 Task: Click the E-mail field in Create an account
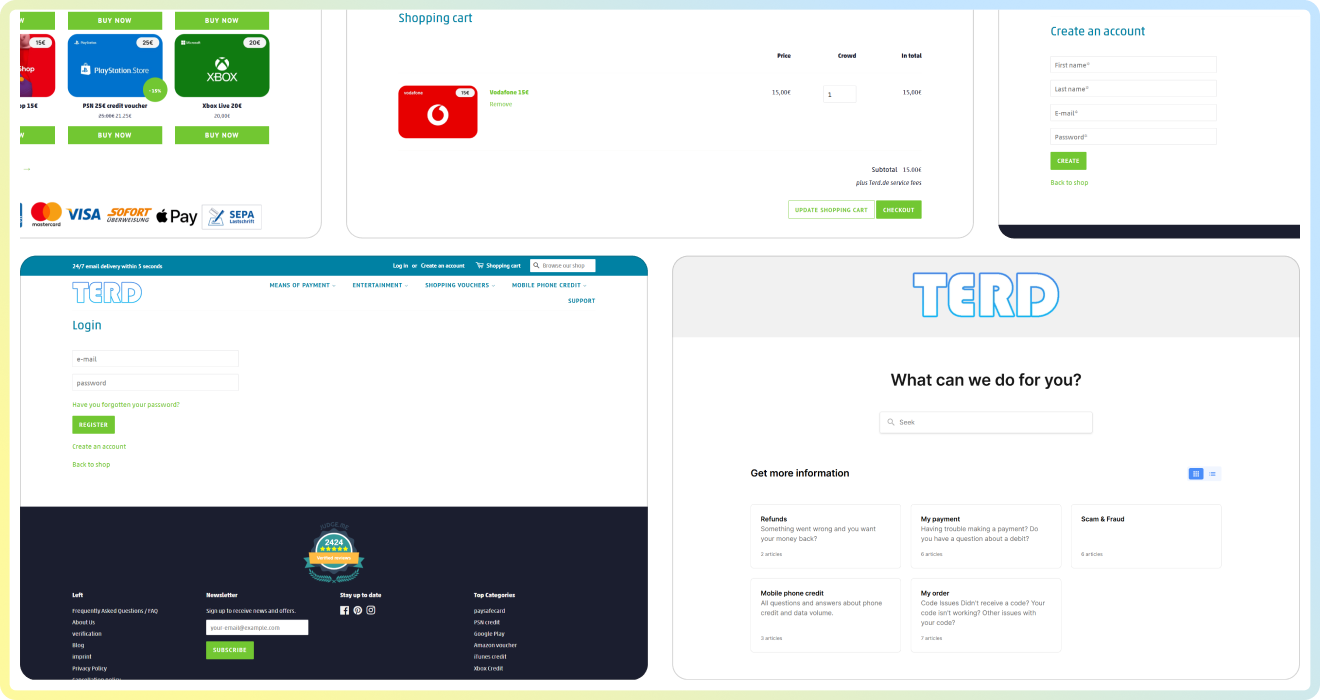[x=1133, y=113]
